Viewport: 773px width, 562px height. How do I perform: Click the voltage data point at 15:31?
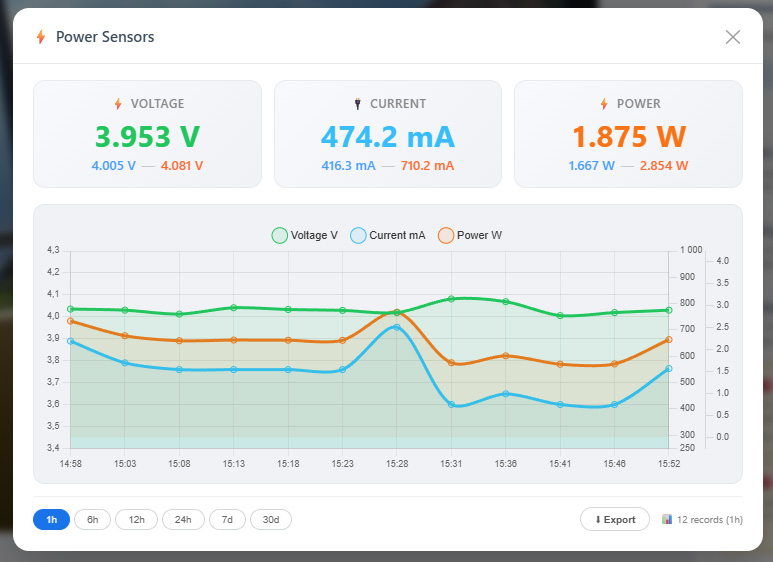point(451,299)
